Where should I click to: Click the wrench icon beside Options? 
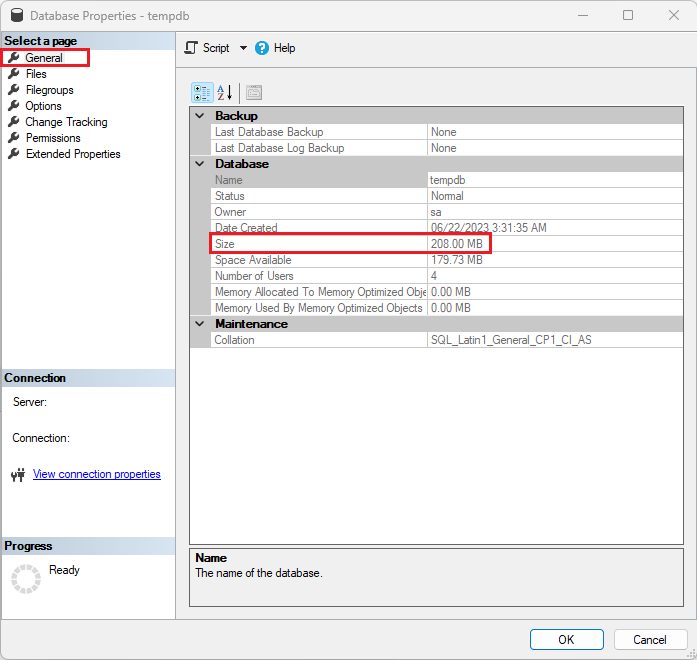(x=14, y=105)
